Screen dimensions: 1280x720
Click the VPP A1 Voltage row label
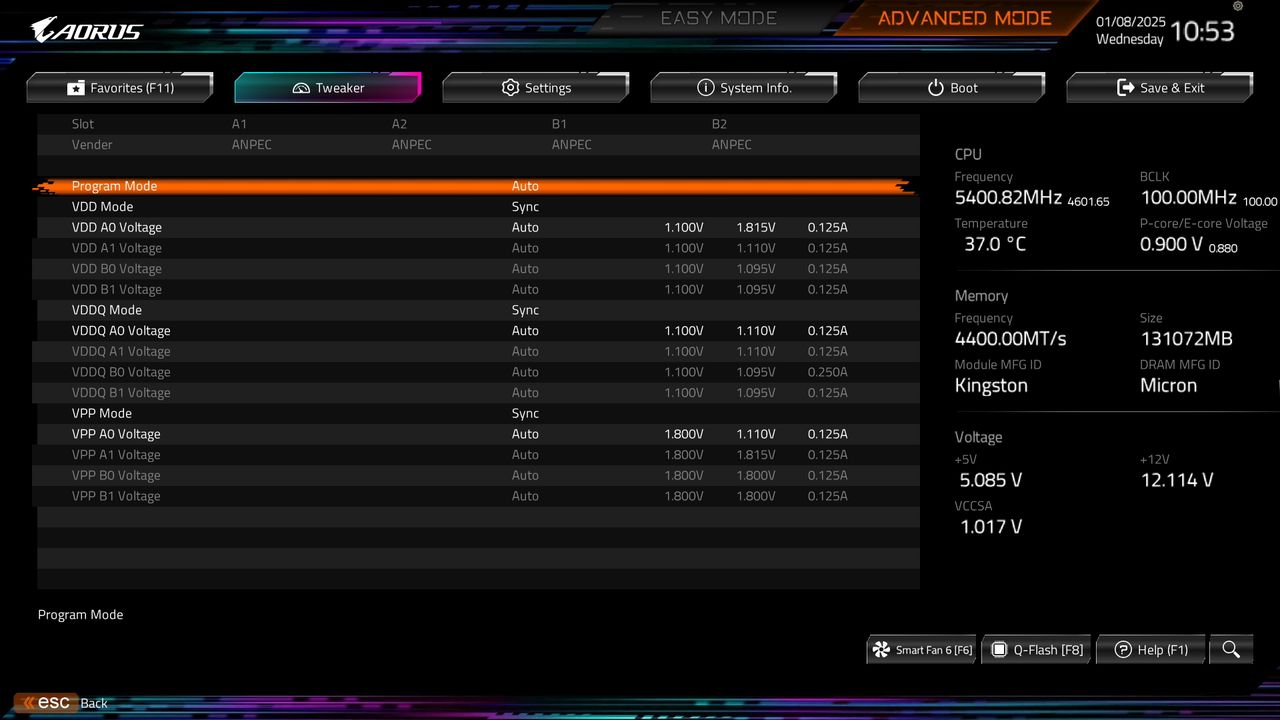point(116,455)
